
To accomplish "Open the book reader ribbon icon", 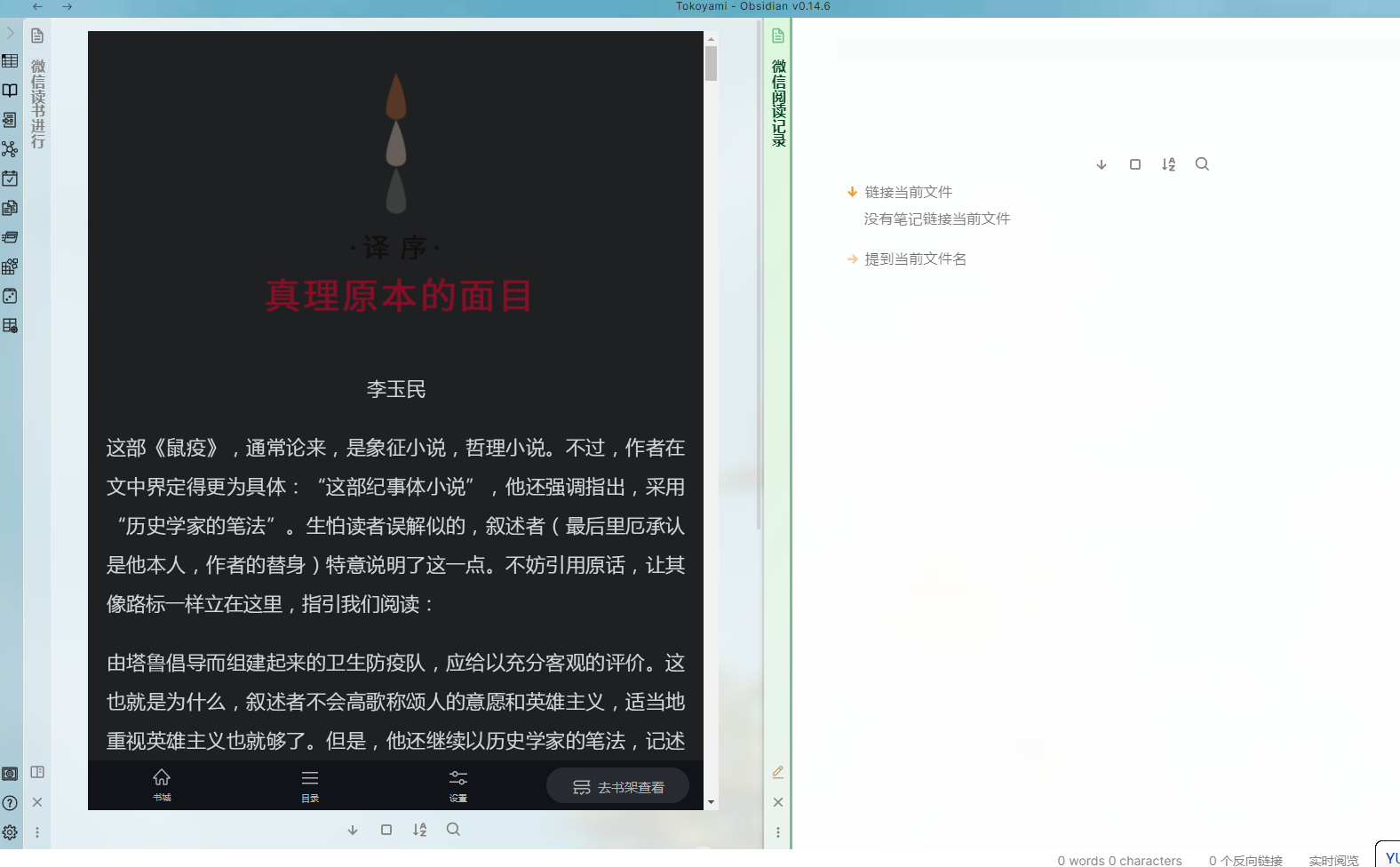I will [10, 91].
